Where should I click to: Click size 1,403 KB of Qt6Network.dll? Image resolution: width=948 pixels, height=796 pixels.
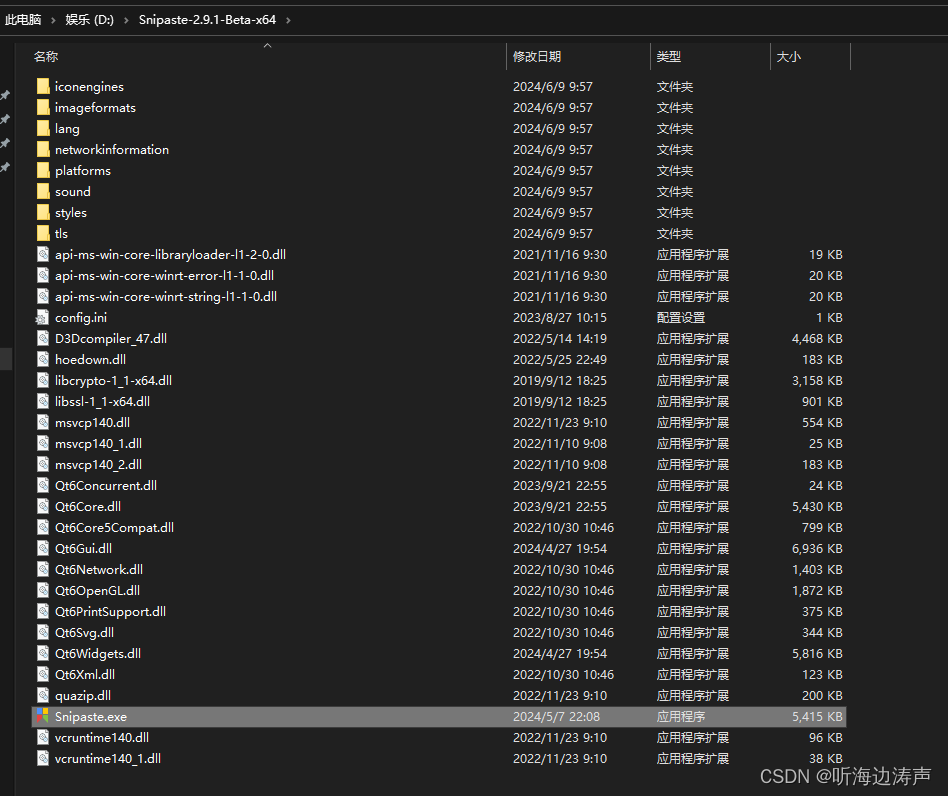point(817,569)
